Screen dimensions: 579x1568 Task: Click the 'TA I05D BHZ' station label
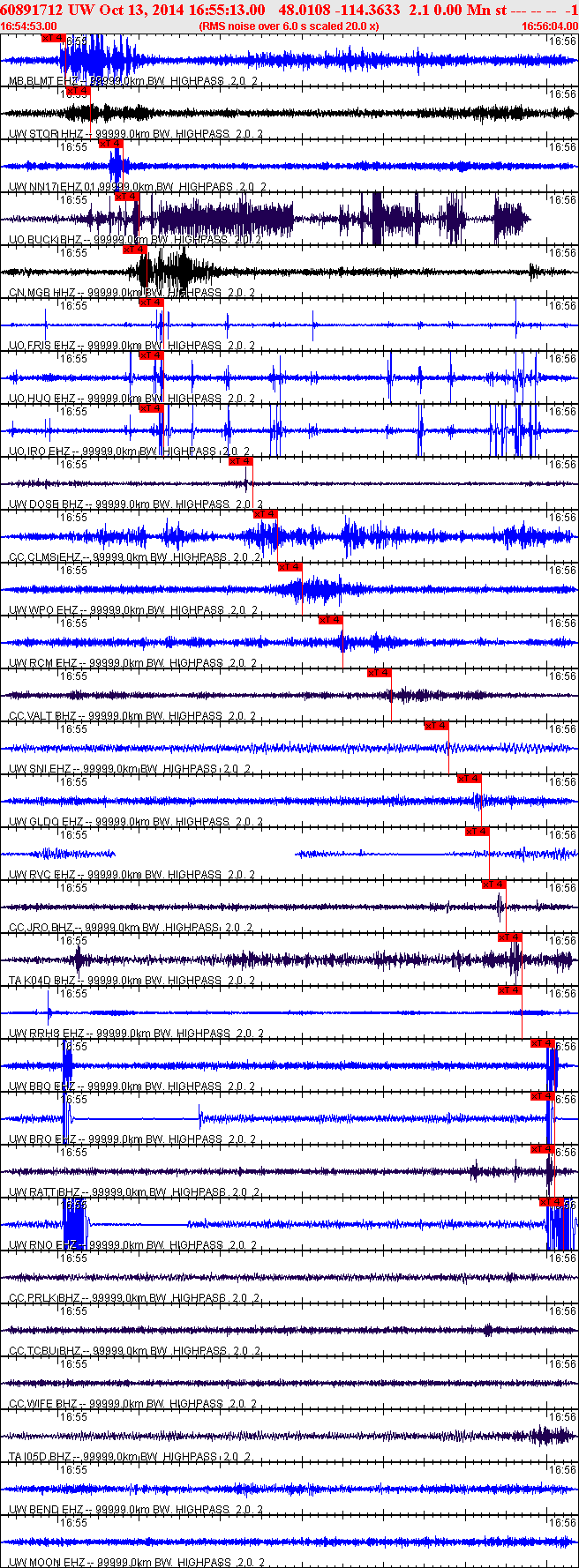(41, 1457)
